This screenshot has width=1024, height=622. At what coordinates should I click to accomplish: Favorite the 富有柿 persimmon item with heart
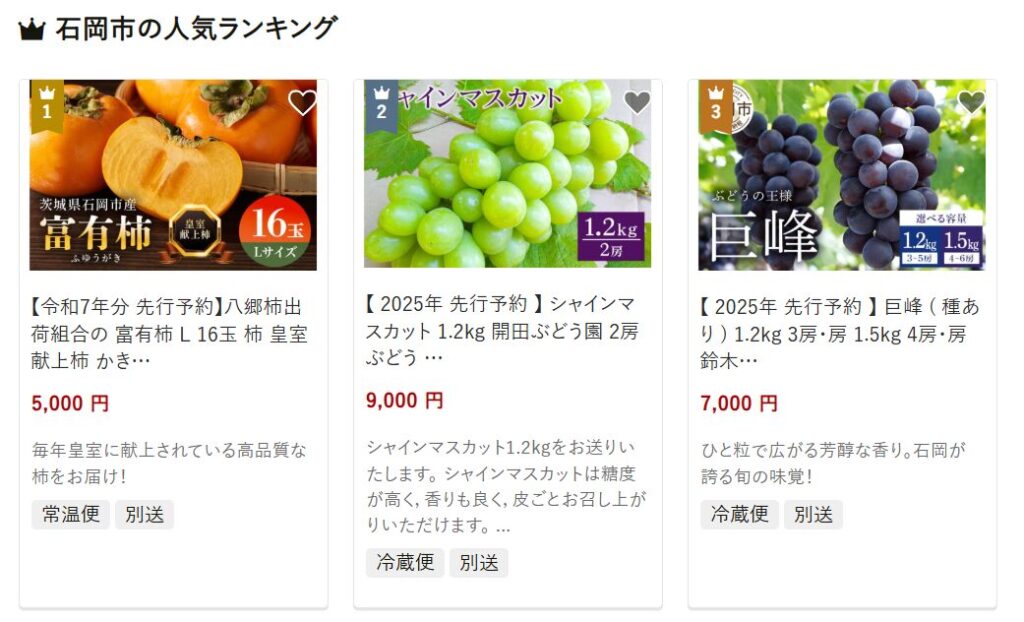pos(302,103)
